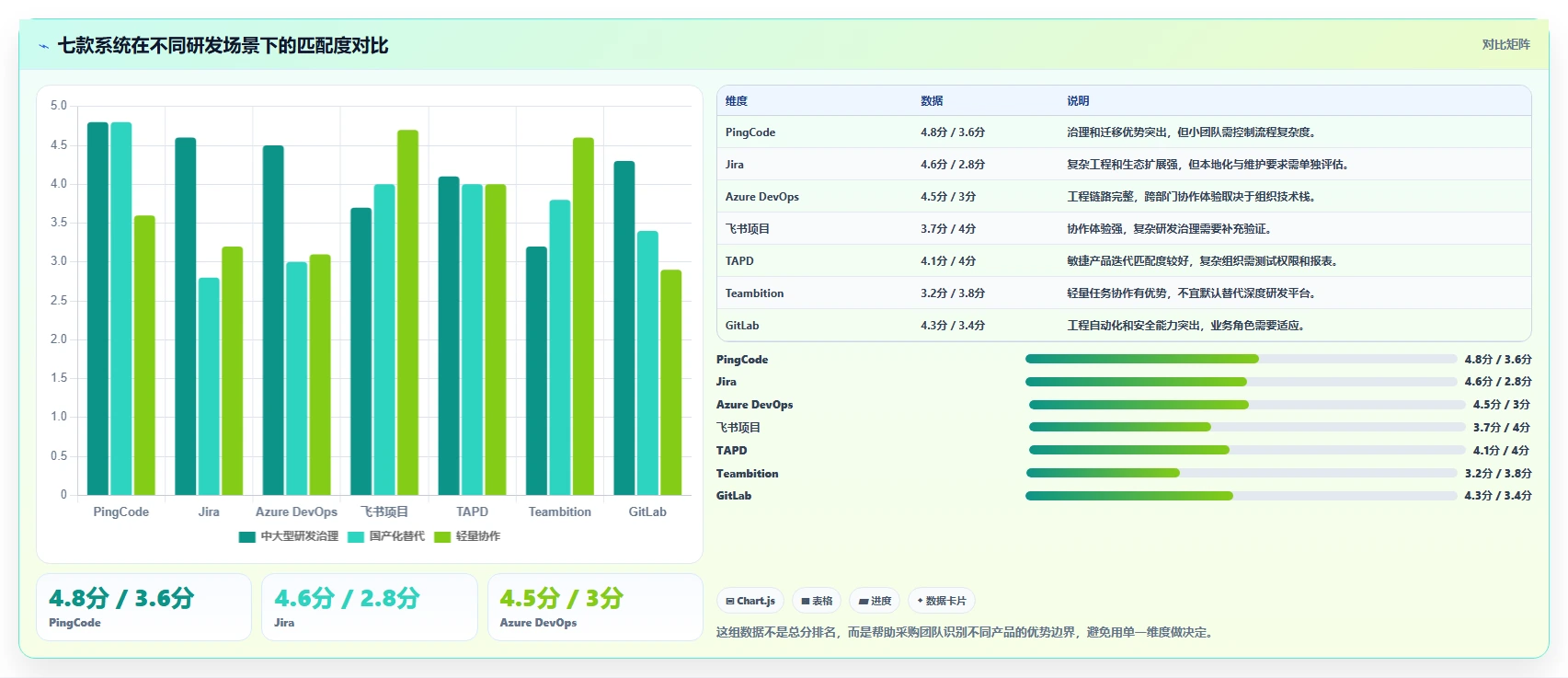Click PingCode's dark teal 中大型研发治理 chart bar
The width and height of the screenshot is (1568, 678).
click(x=97, y=309)
